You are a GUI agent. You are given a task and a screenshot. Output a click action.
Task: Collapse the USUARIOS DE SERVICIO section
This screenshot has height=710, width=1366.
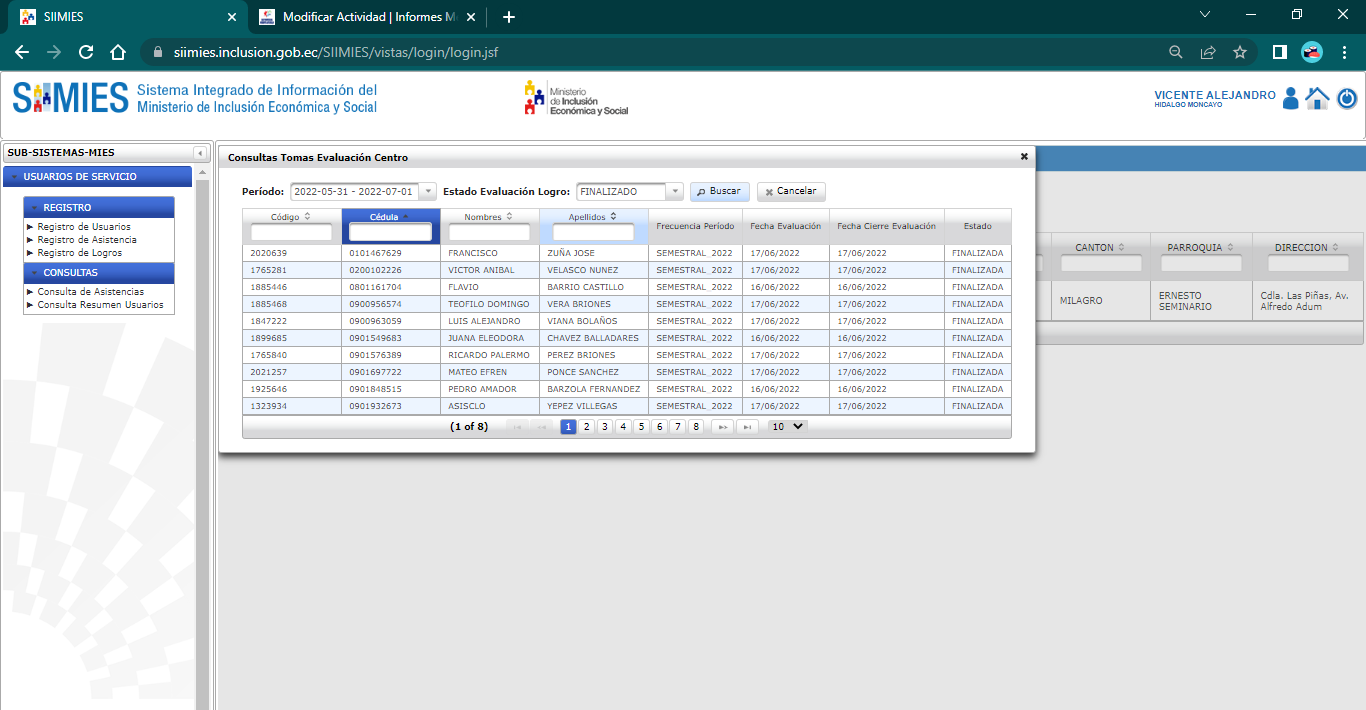pos(15,177)
